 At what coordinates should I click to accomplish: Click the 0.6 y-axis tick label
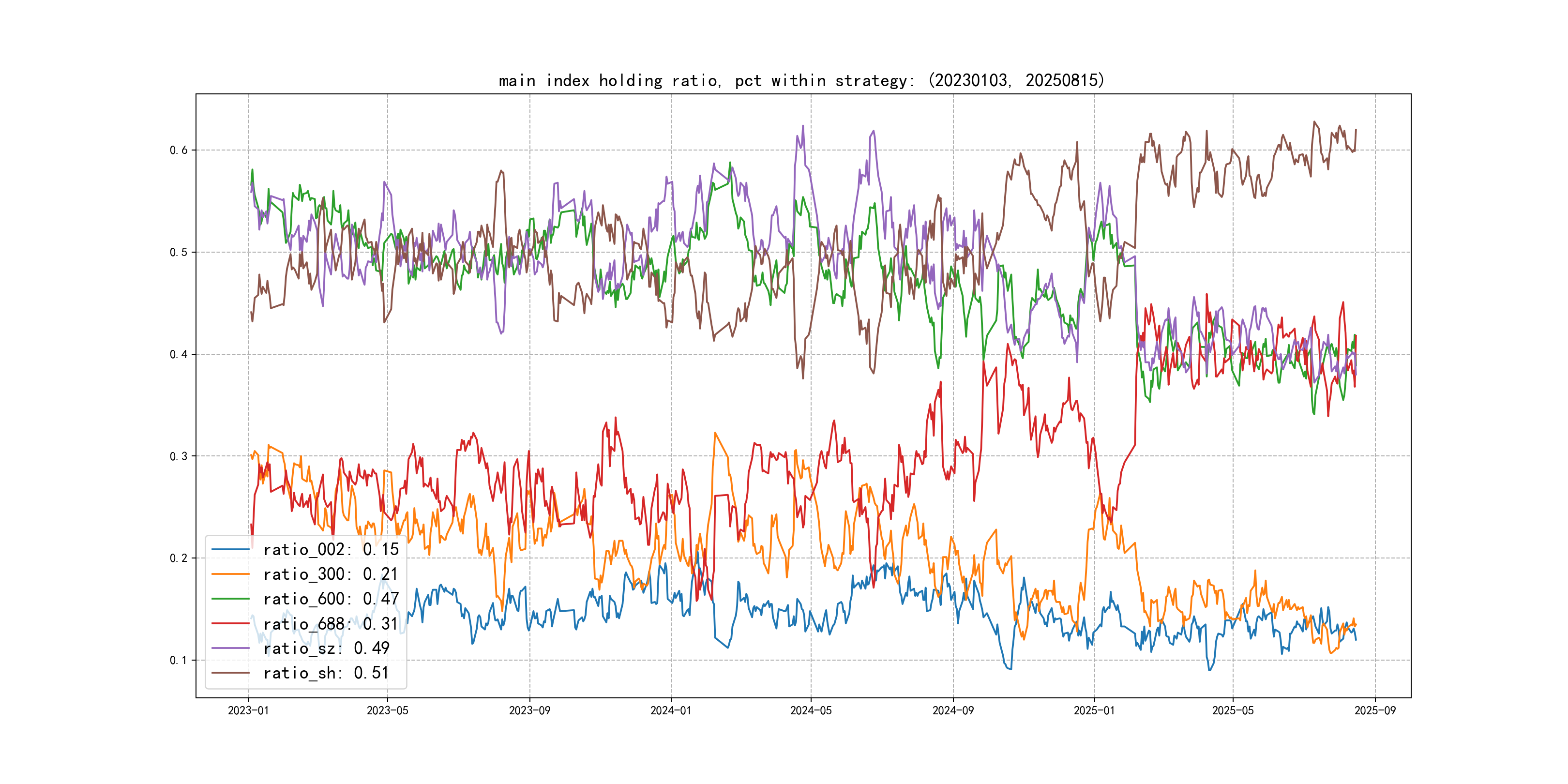click(x=179, y=151)
